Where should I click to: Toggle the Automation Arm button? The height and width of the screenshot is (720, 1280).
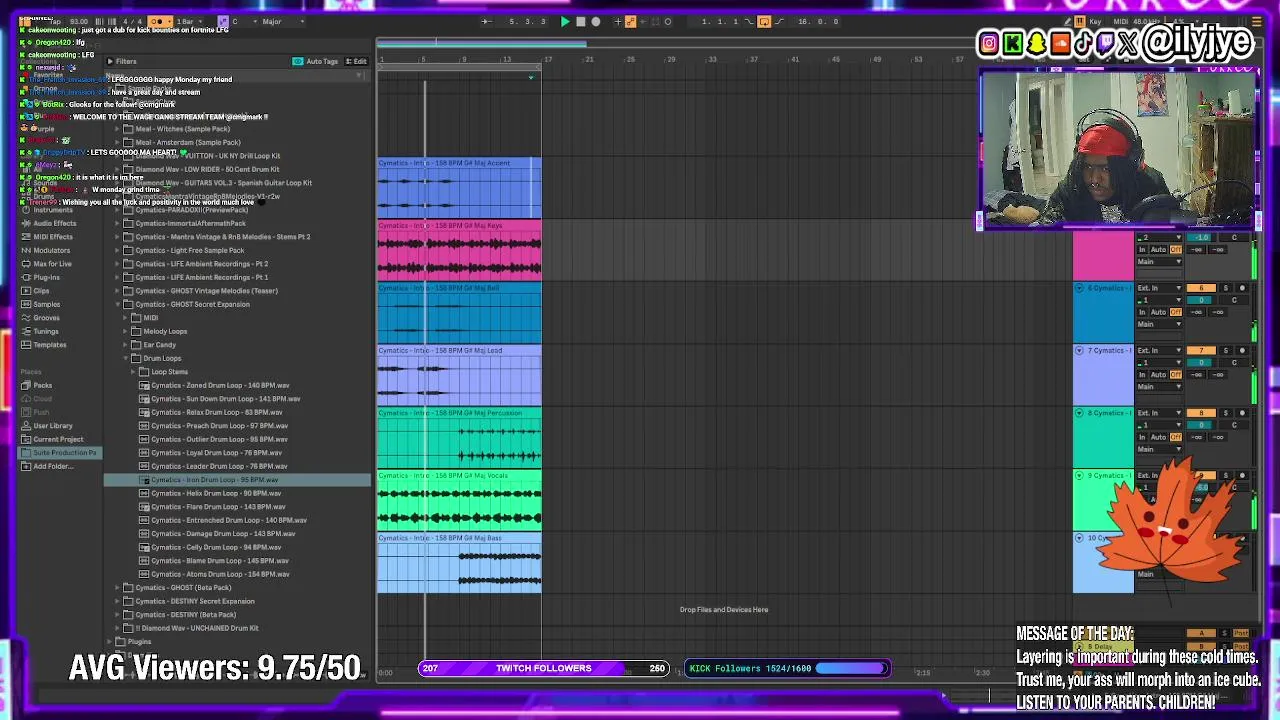pos(630,21)
